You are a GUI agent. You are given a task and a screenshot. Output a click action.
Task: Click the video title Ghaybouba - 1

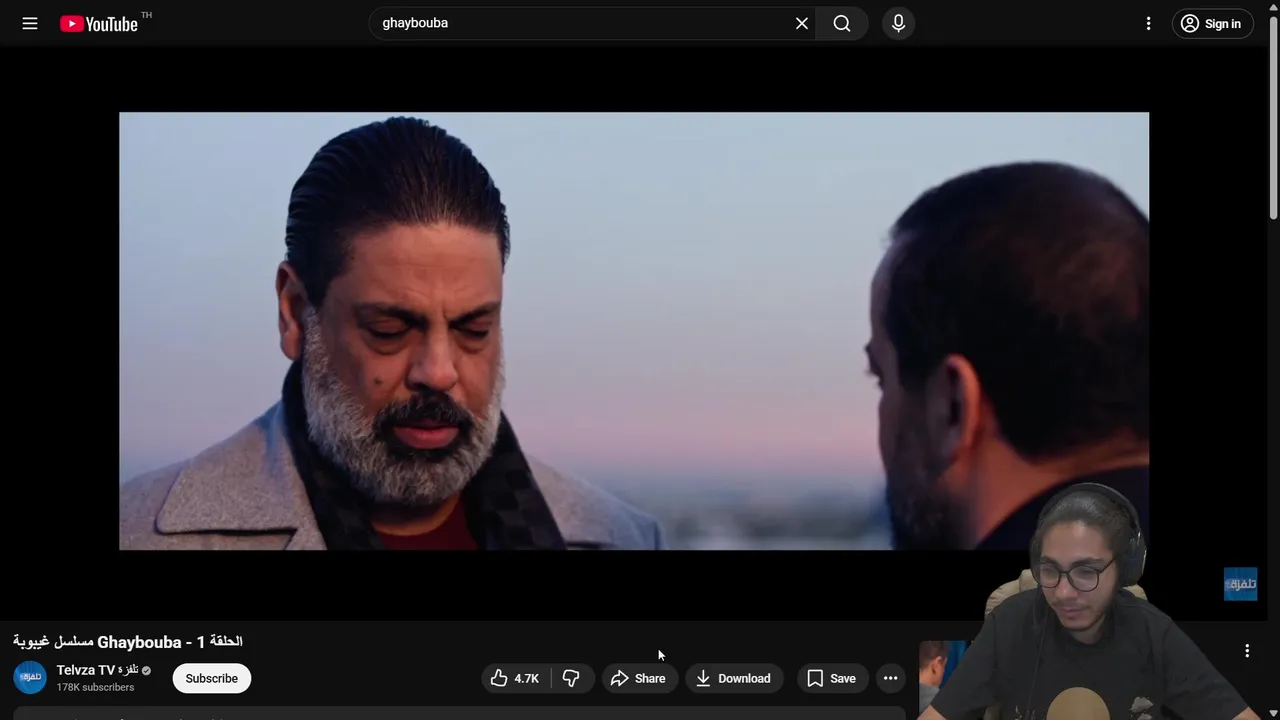point(128,642)
